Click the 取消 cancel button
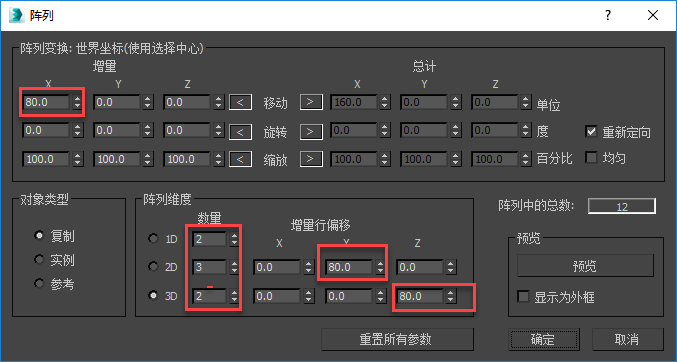The width and height of the screenshot is (677, 362). (627, 339)
